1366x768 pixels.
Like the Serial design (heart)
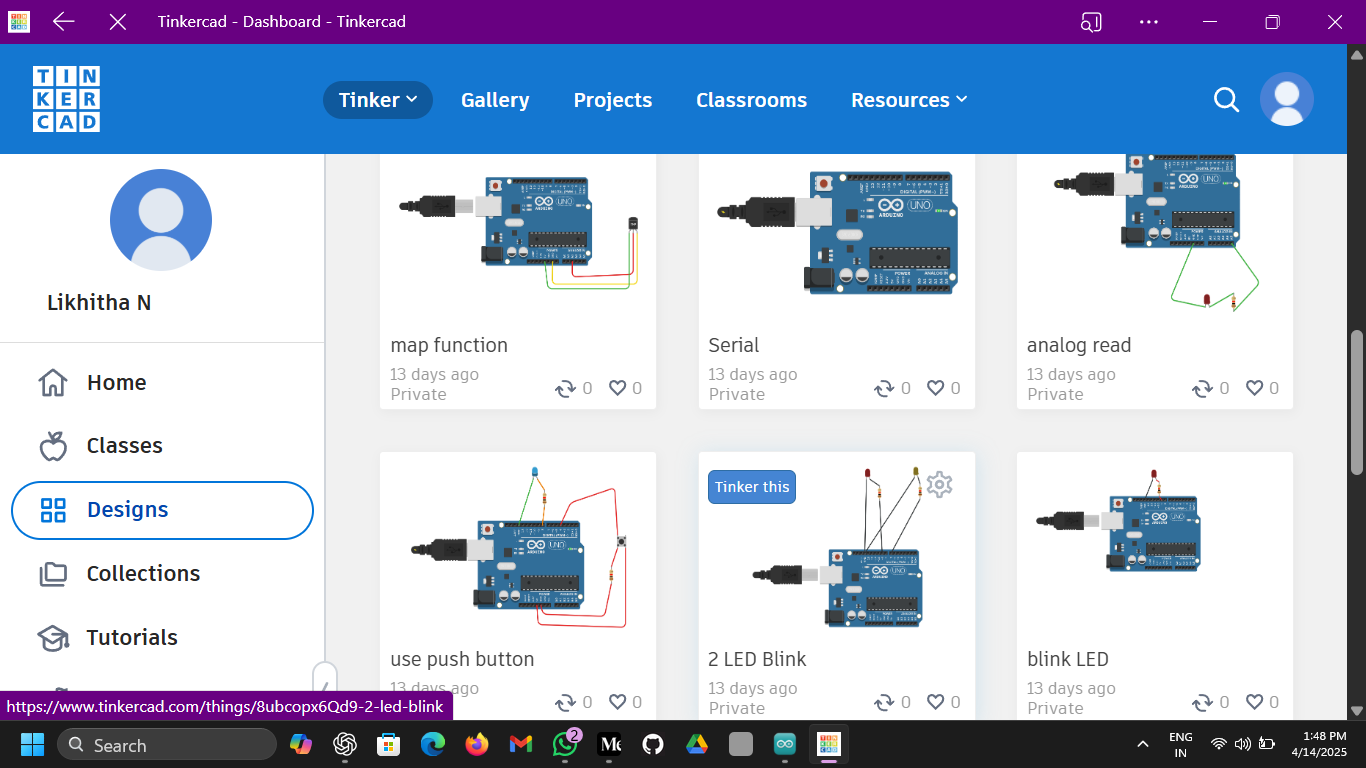point(935,388)
